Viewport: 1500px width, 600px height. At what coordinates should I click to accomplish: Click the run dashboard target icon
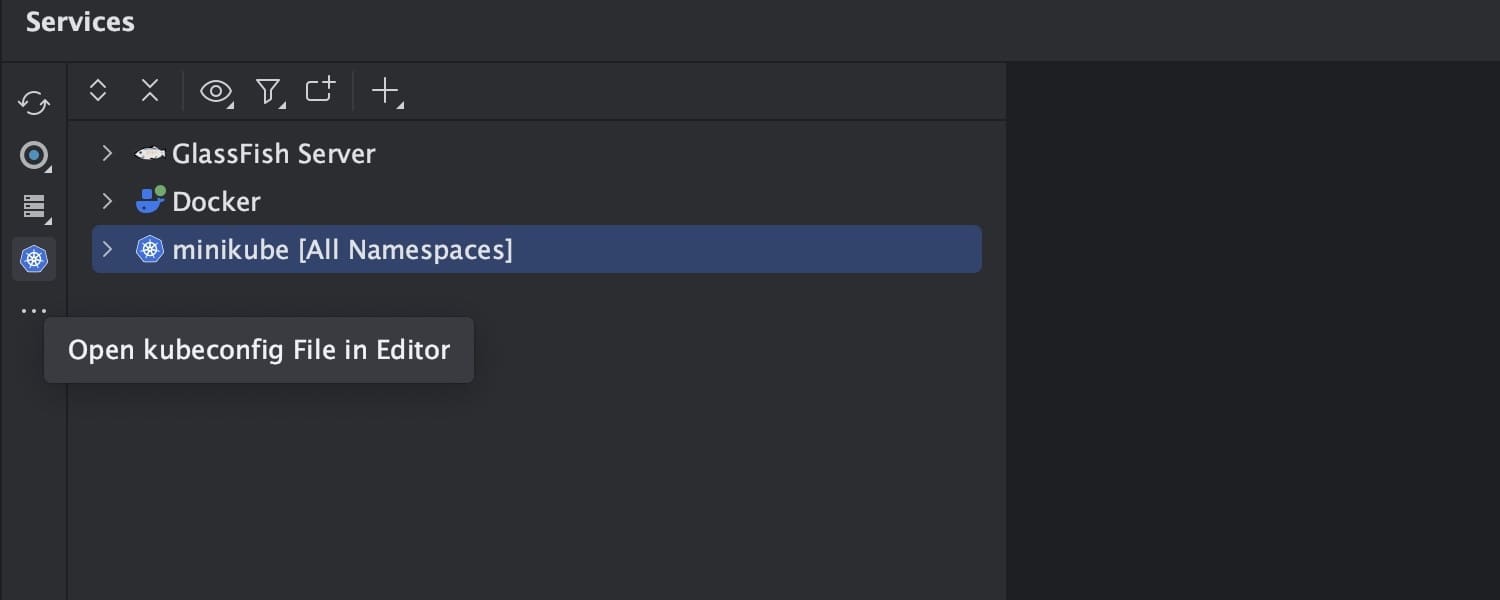[x=33, y=156]
